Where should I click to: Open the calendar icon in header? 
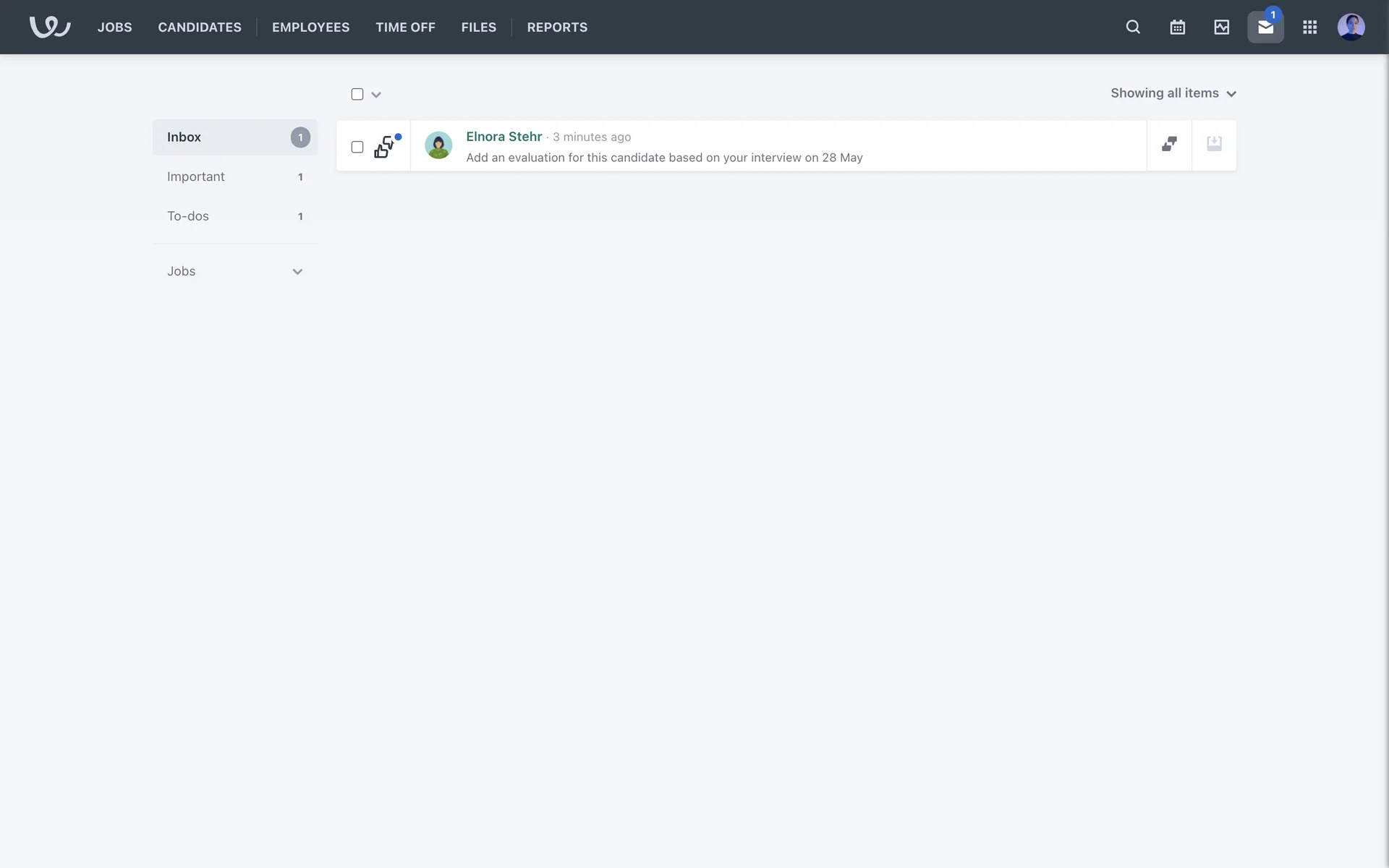click(x=1177, y=27)
